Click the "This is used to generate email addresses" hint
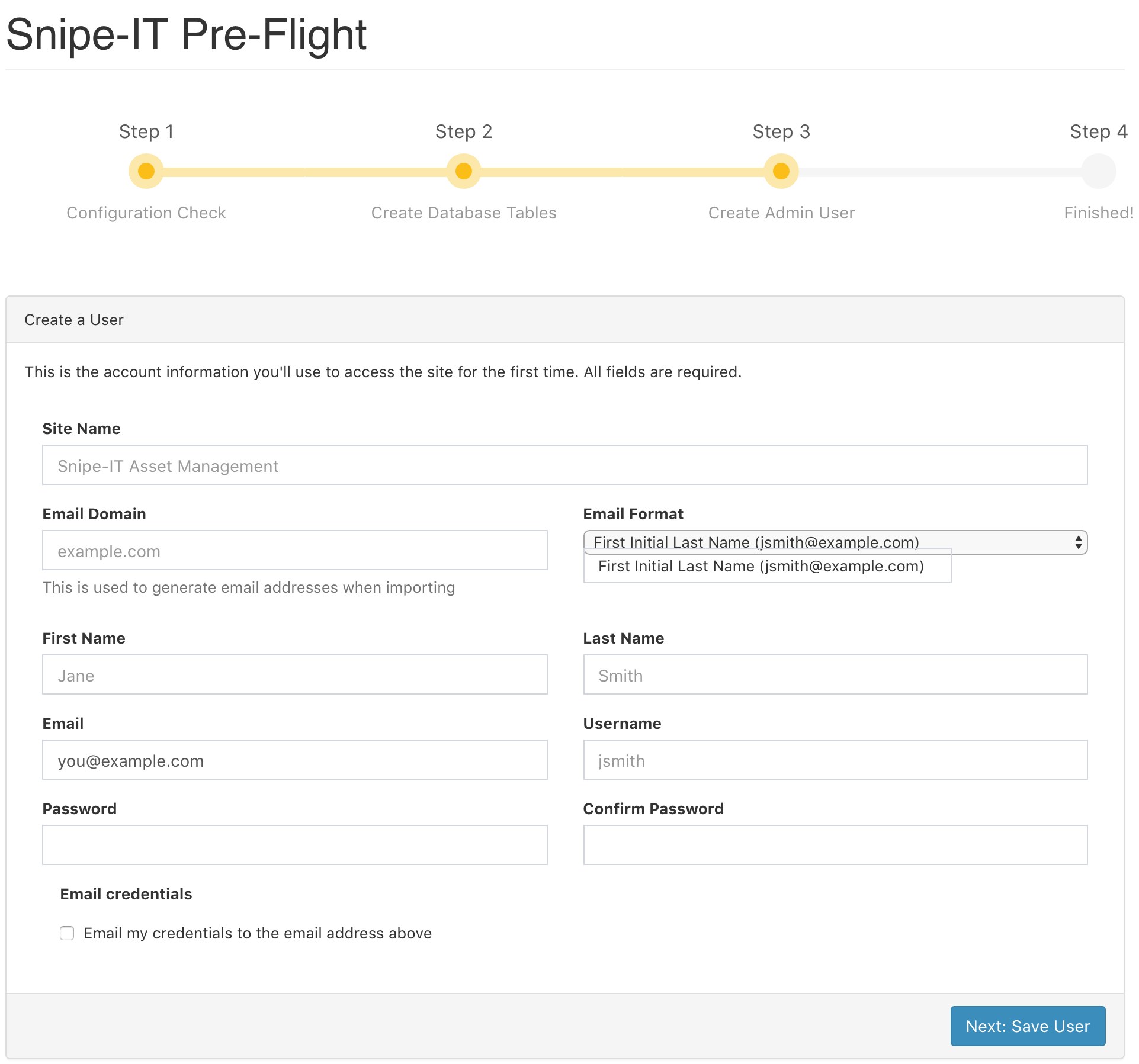Viewport: 1139px width, 1064px height. click(x=249, y=587)
